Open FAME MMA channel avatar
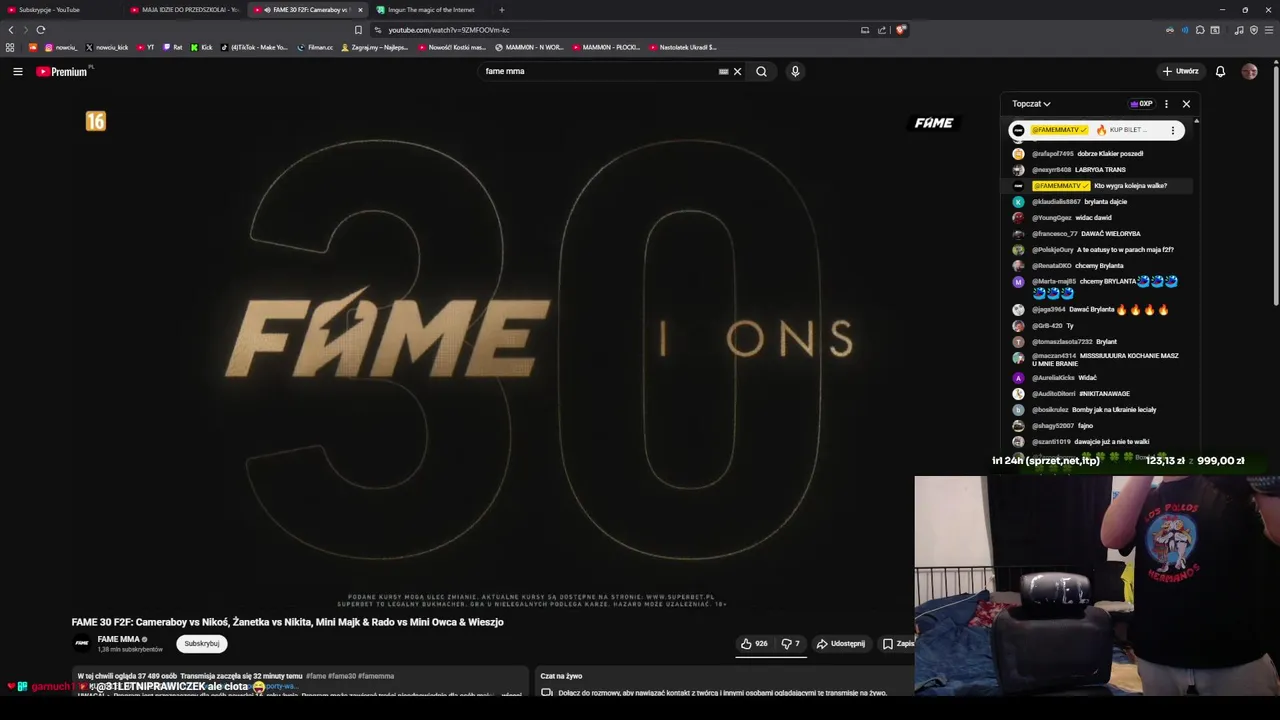This screenshot has height=720, width=1280. [x=82, y=643]
